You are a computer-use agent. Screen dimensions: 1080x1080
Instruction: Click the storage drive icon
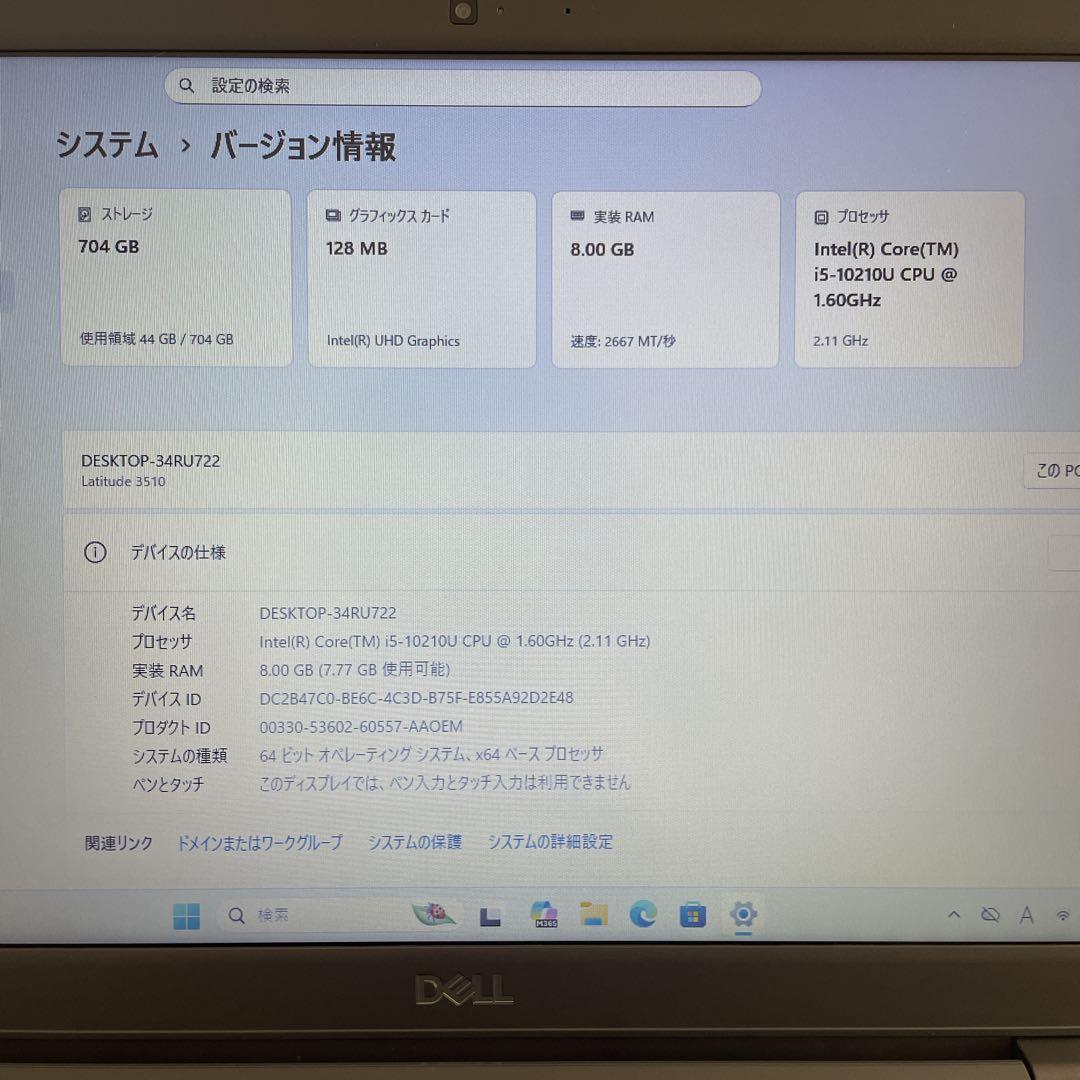click(x=85, y=214)
